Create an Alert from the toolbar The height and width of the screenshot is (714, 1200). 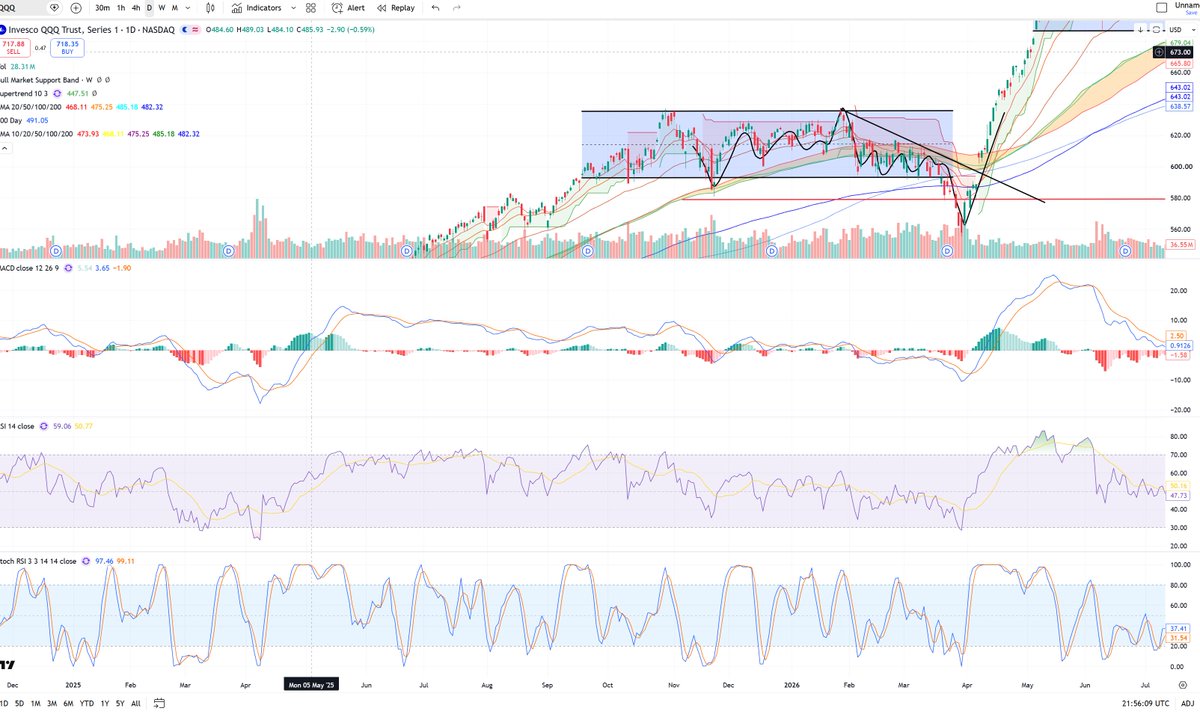[x=349, y=8]
